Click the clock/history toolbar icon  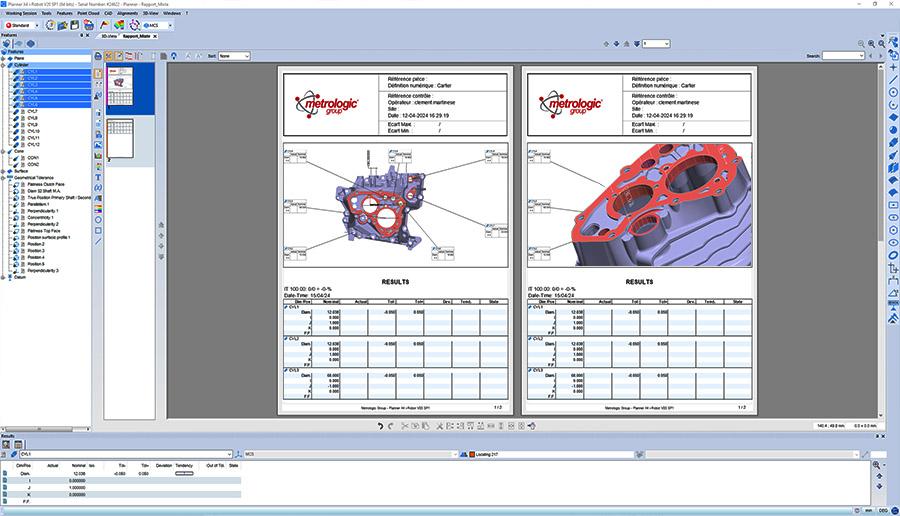[x=51, y=25]
